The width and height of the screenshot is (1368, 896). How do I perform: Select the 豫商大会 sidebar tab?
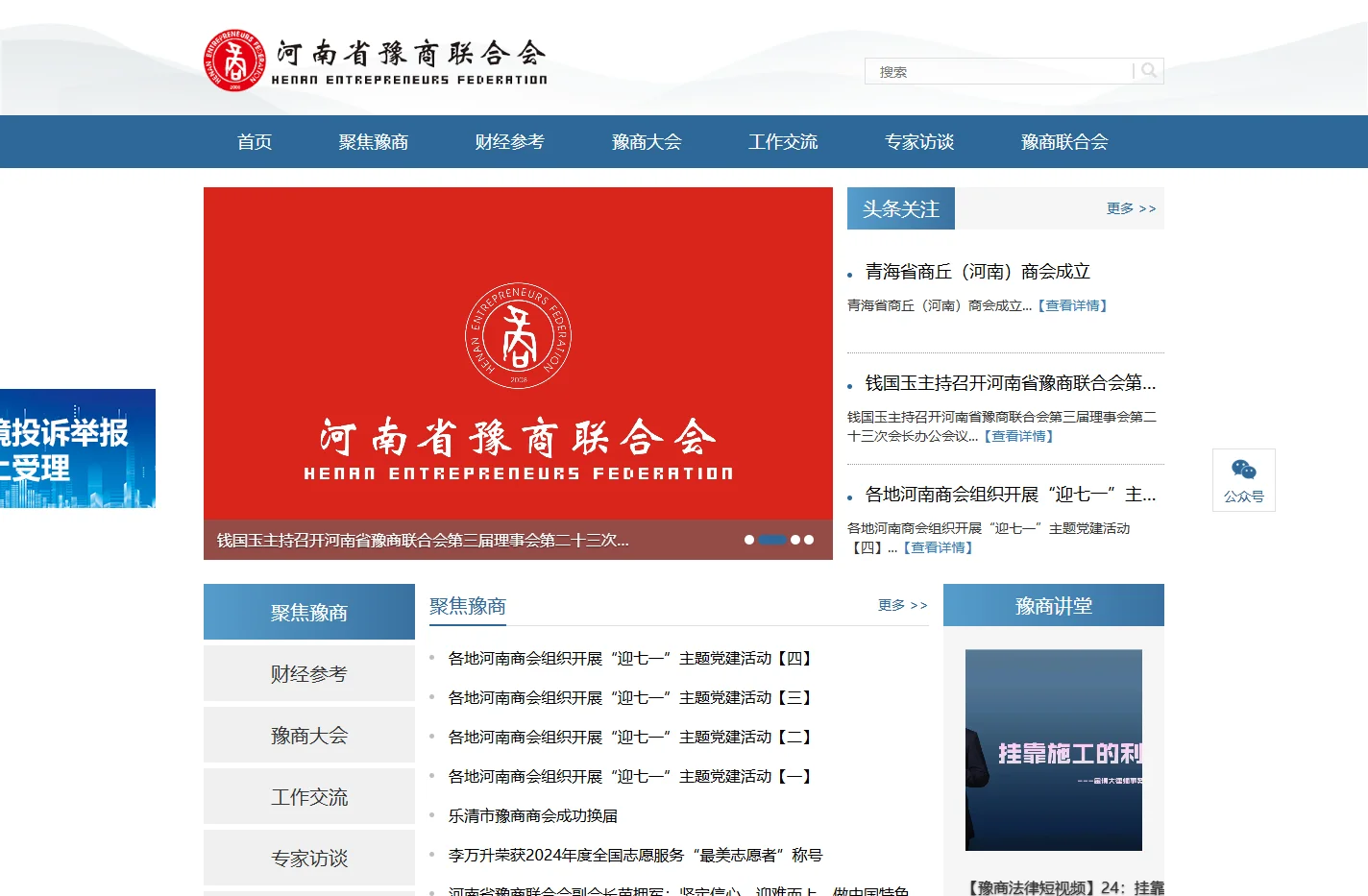309,735
